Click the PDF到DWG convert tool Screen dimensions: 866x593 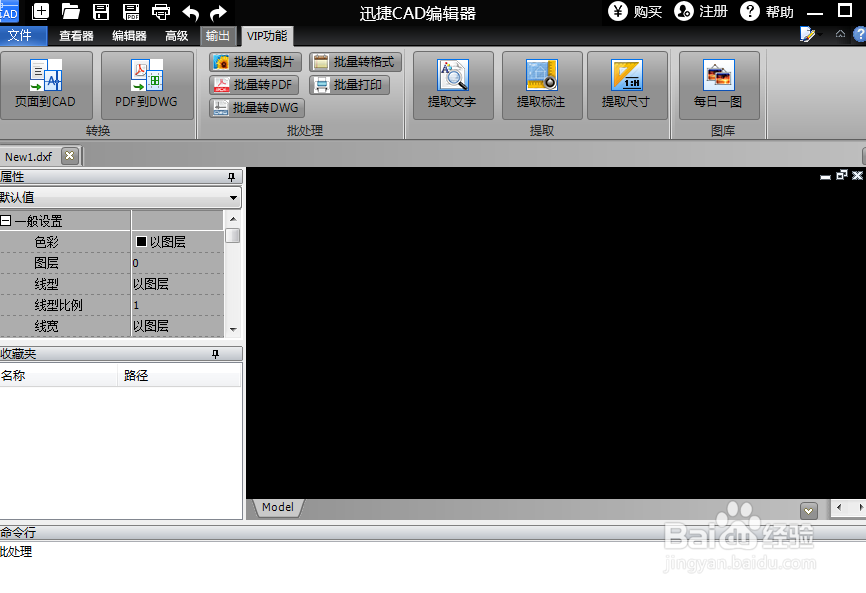[x=147, y=85]
